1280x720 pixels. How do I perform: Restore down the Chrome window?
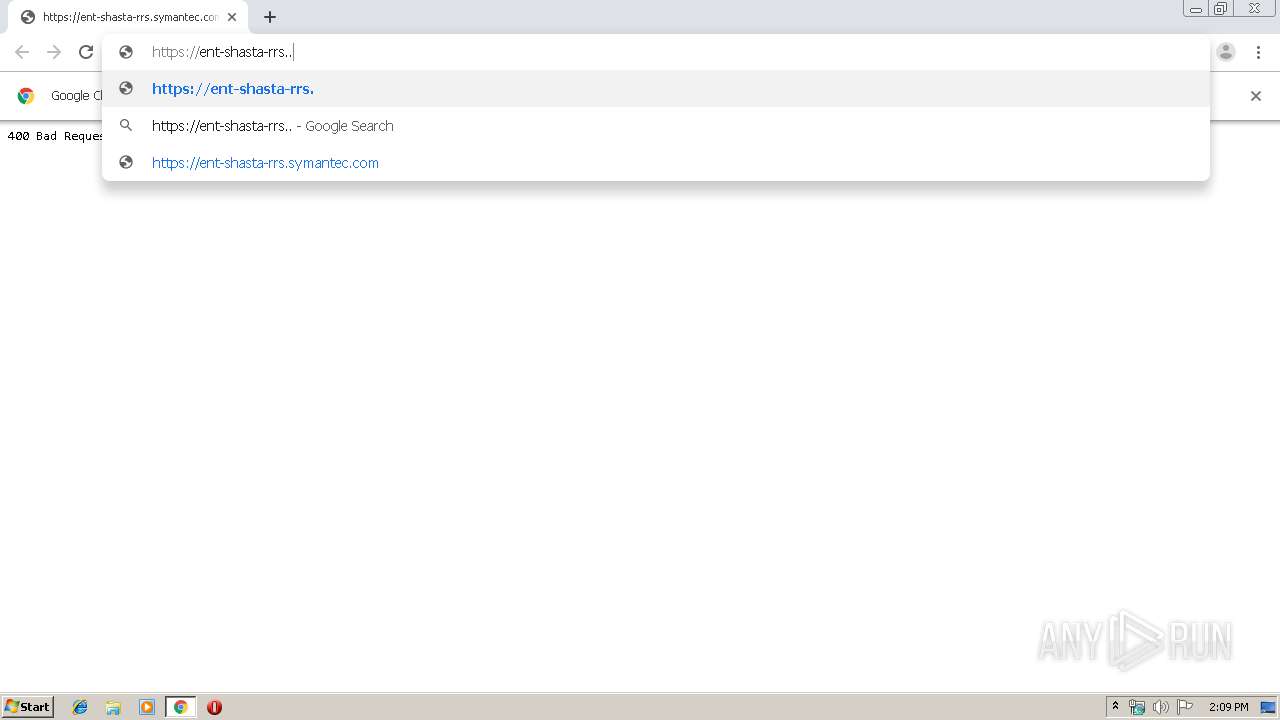pyautogui.click(x=1221, y=8)
